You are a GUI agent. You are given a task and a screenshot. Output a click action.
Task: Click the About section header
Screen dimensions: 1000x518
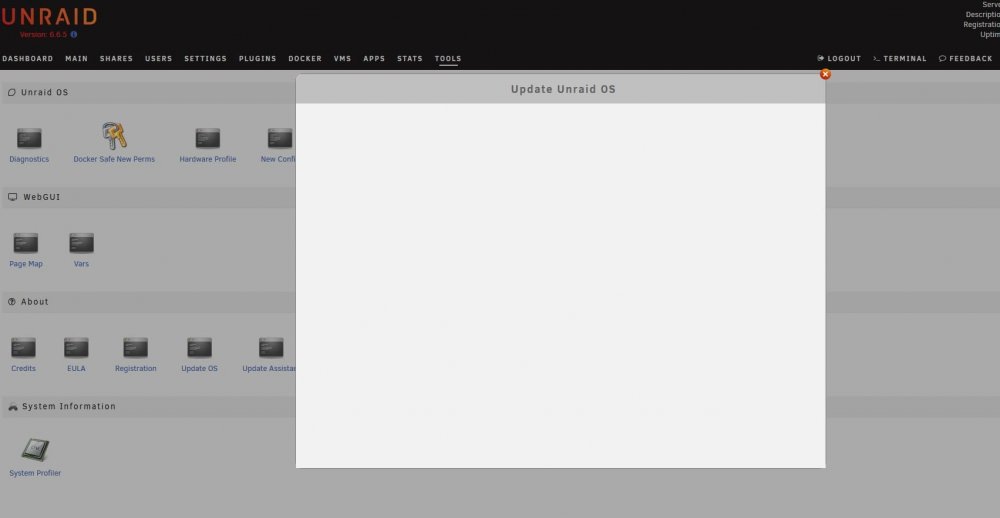pyautogui.click(x=28, y=302)
